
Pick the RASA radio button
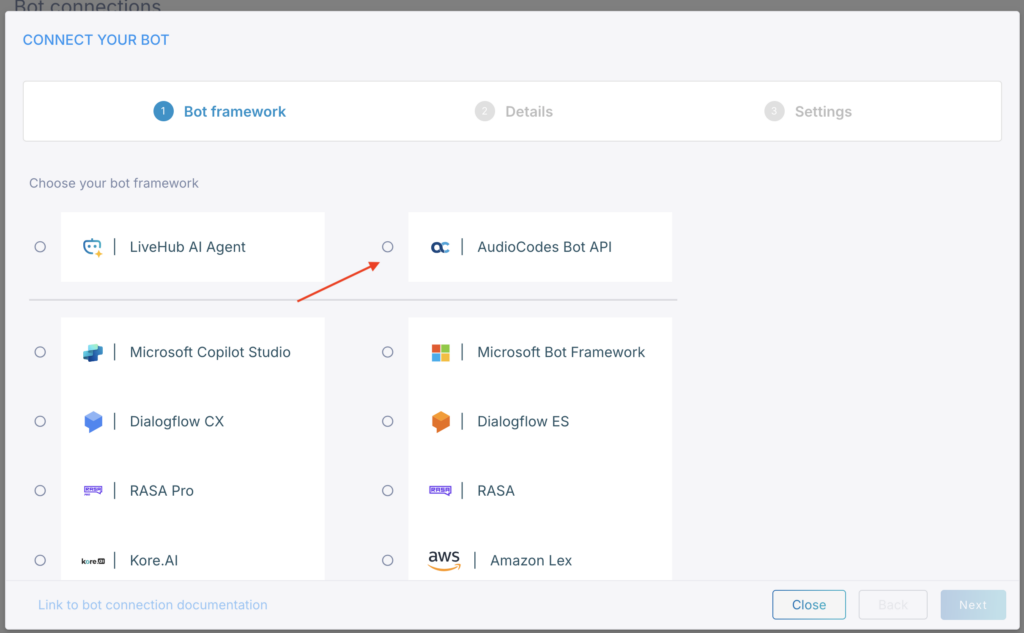pyautogui.click(x=388, y=491)
